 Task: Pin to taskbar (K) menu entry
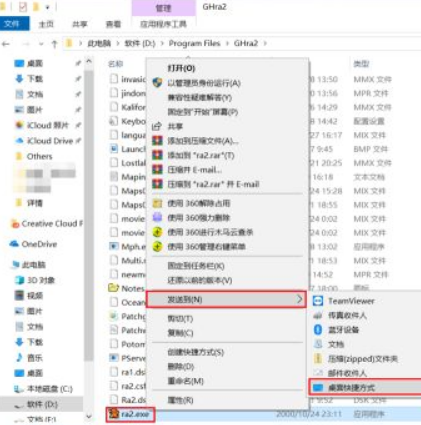pos(196,266)
